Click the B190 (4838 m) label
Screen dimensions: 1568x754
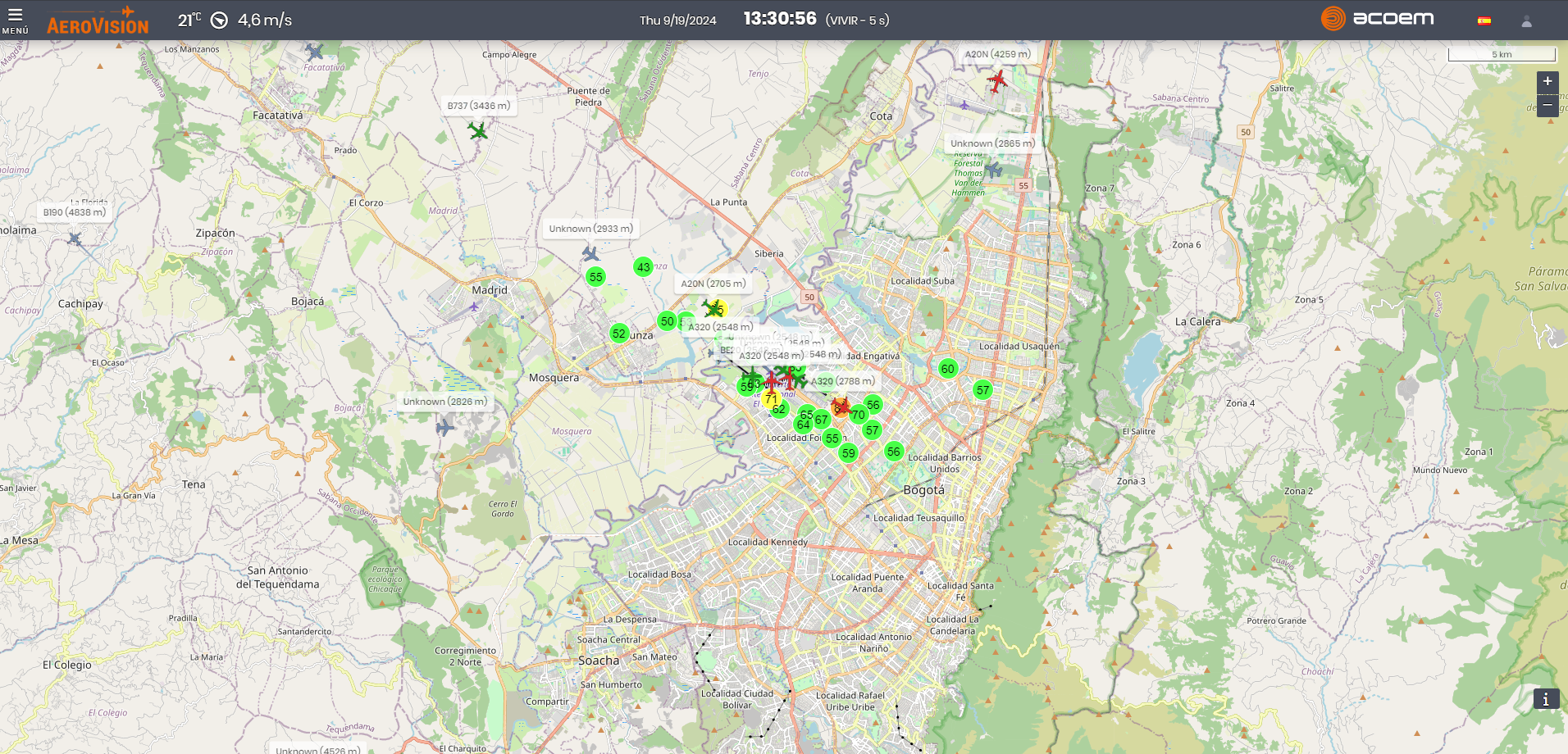(x=75, y=212)
